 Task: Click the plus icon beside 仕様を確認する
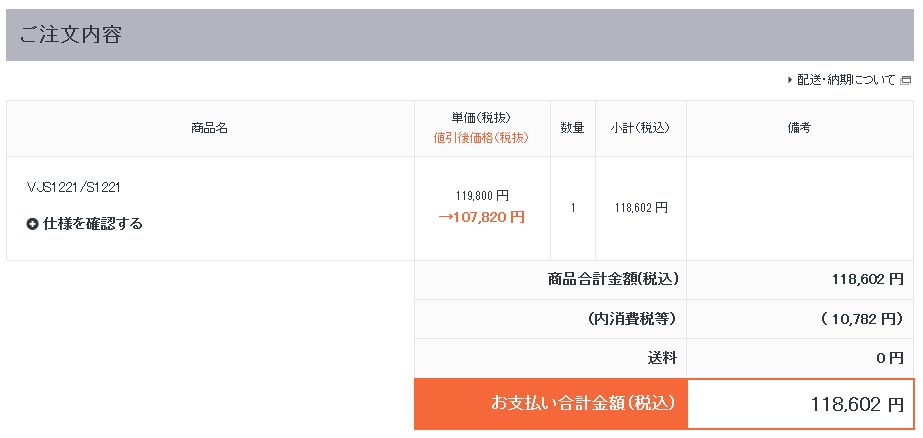click(x=32, y=224)
